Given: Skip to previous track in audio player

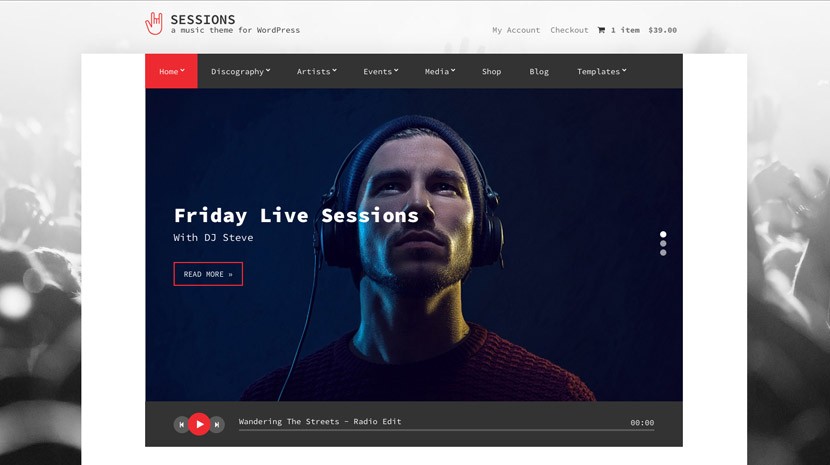Looking at the screenshot, I should point(181,425).
